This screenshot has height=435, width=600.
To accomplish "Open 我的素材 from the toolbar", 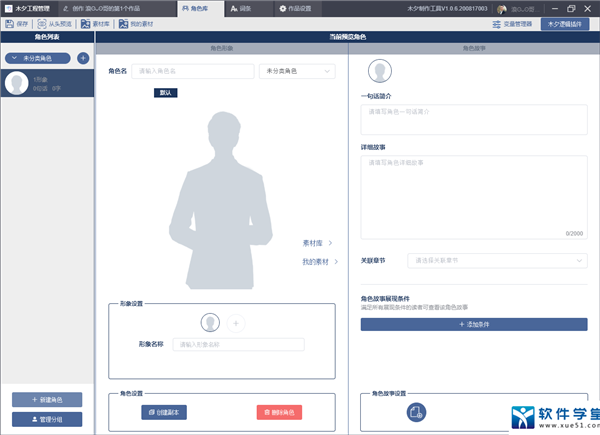I will pos(135,24).
